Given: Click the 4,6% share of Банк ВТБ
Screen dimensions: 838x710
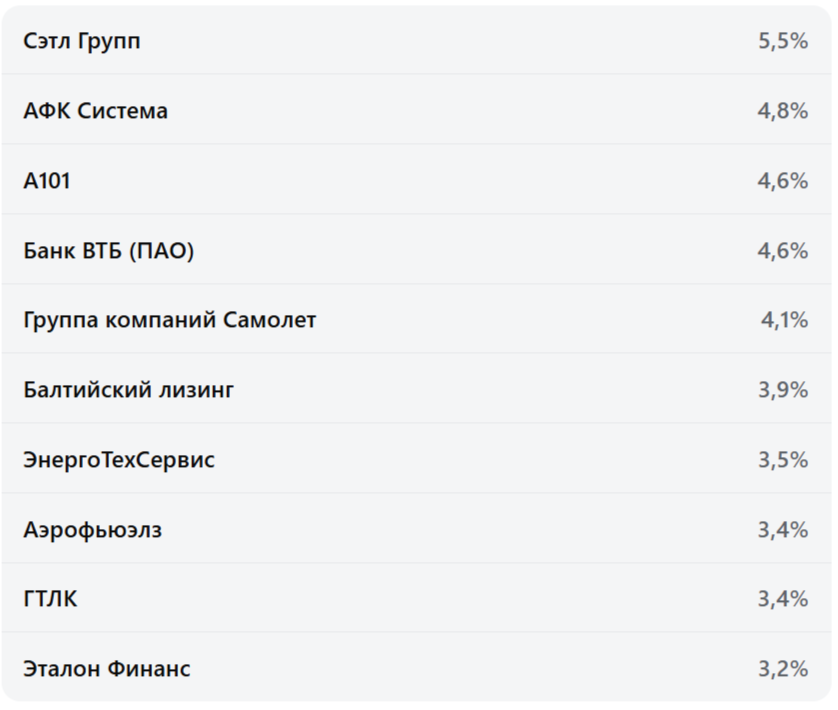Looking at the screenshot, I should 782,251.
